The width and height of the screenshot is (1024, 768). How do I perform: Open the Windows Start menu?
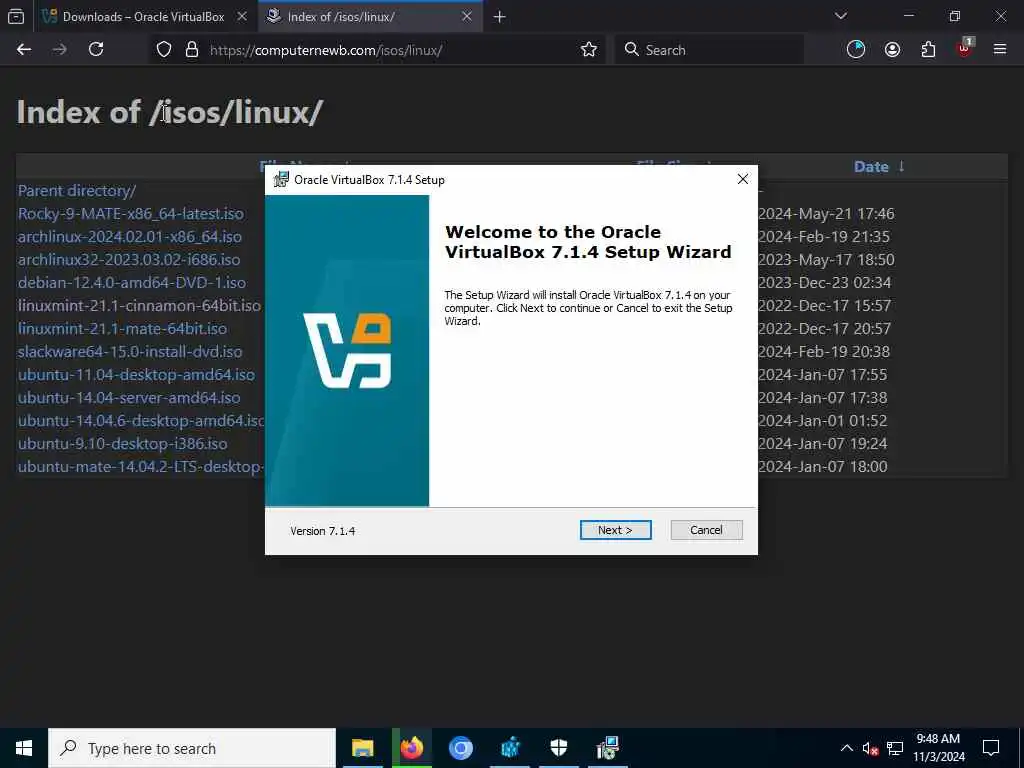tap(24, 748)
